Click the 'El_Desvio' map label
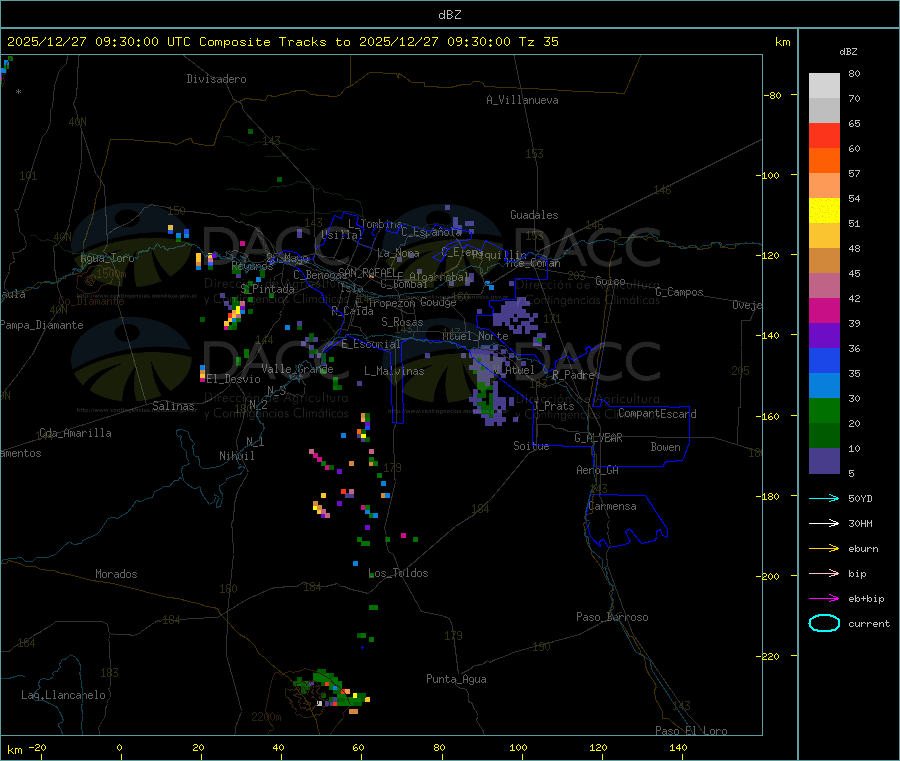Viewport: 900px width, 761px height. 233,379
